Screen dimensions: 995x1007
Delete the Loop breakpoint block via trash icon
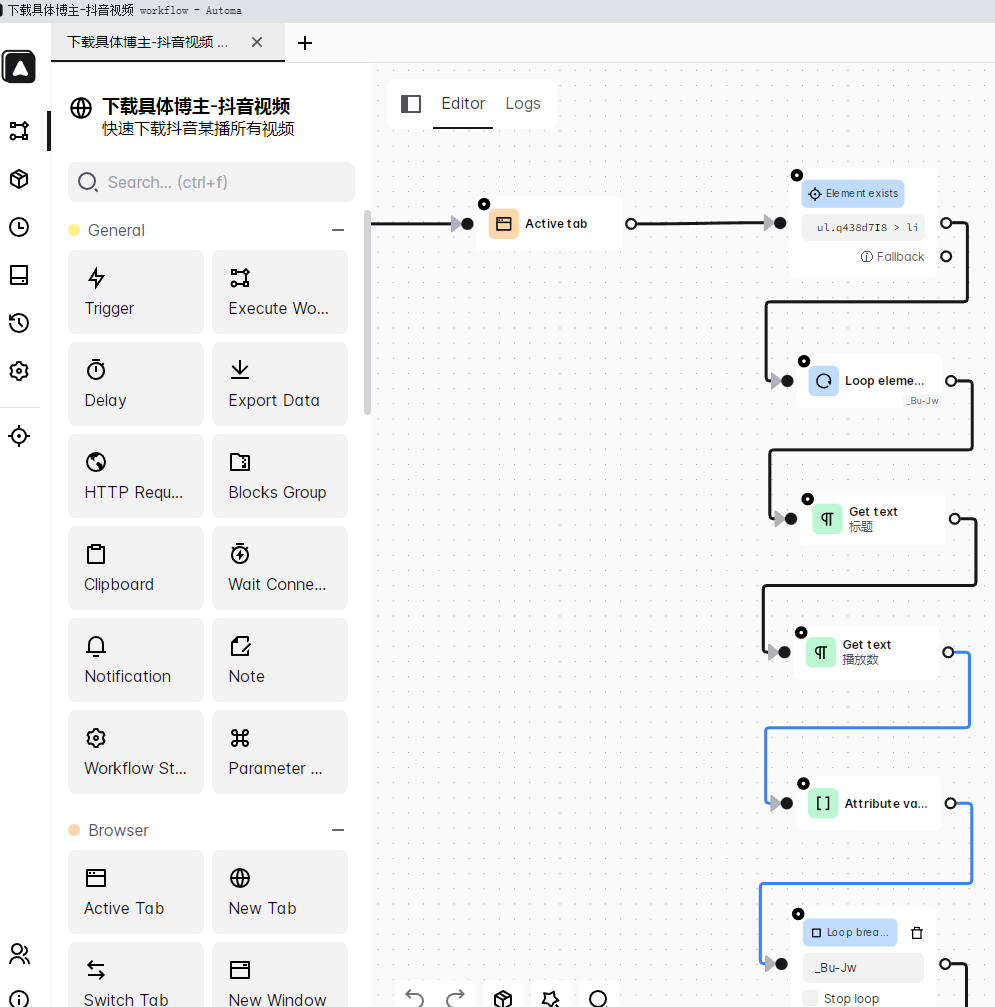(917, 933)
